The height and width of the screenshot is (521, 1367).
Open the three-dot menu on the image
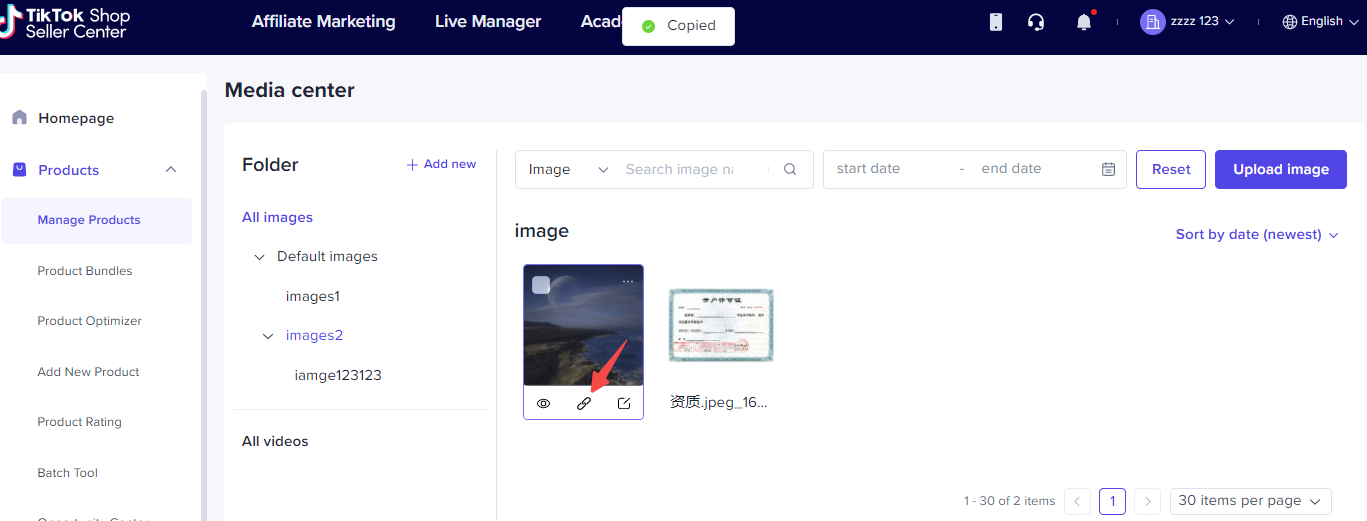628,282
